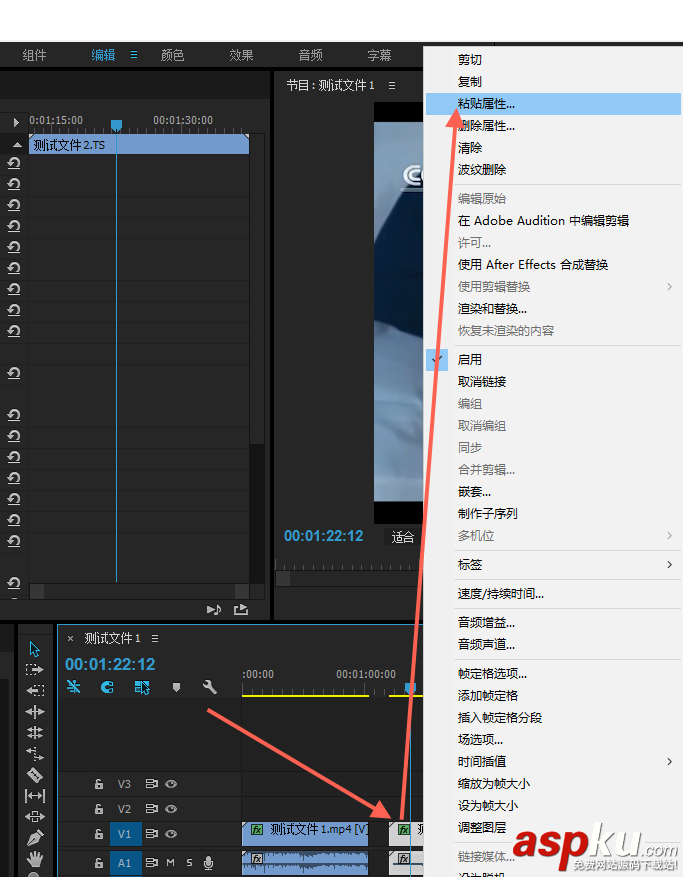683x877 pixels.
Task: Add a marker in timeline
Action: [x=176, y=687]
